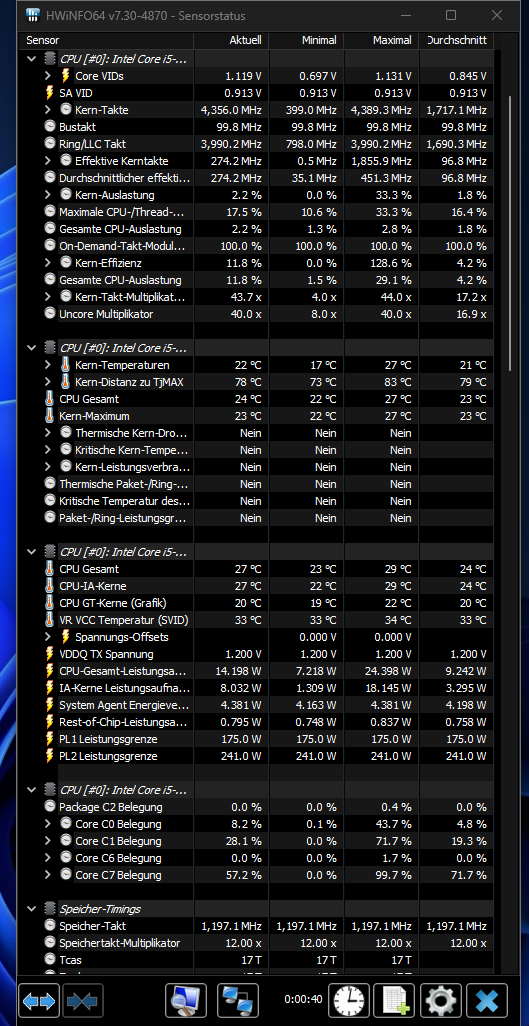529x1026 pixels.
Task: Select the IA-Kerne Leistungsaufna... row
Action: [x=257, y=688]
